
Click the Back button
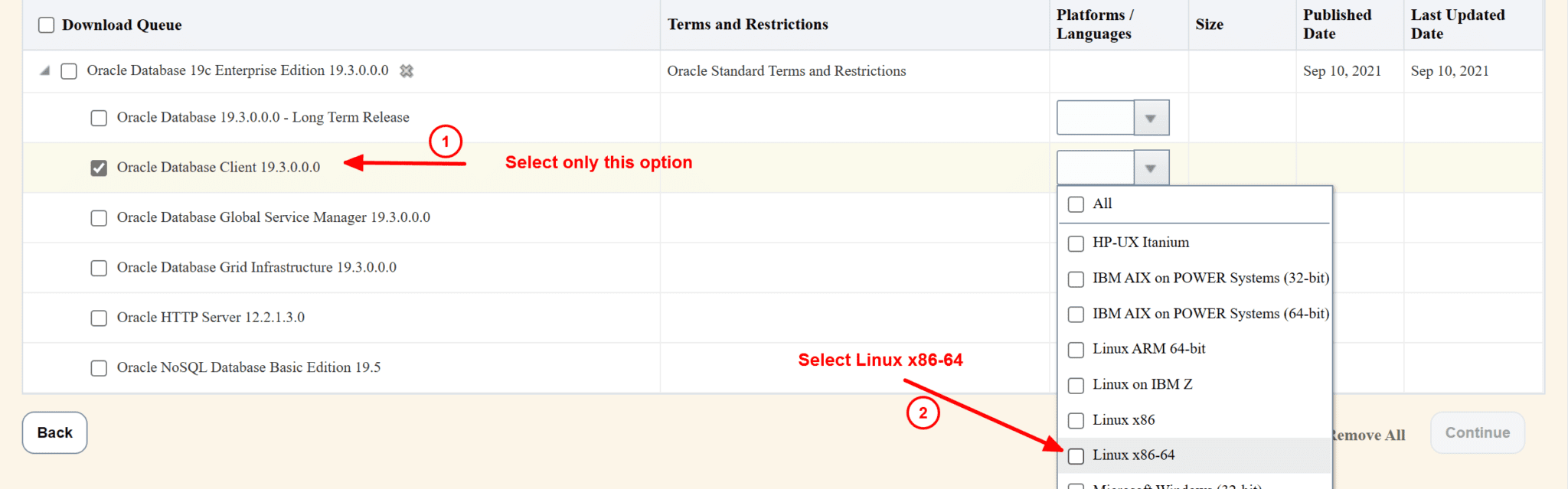coord(54,432)
